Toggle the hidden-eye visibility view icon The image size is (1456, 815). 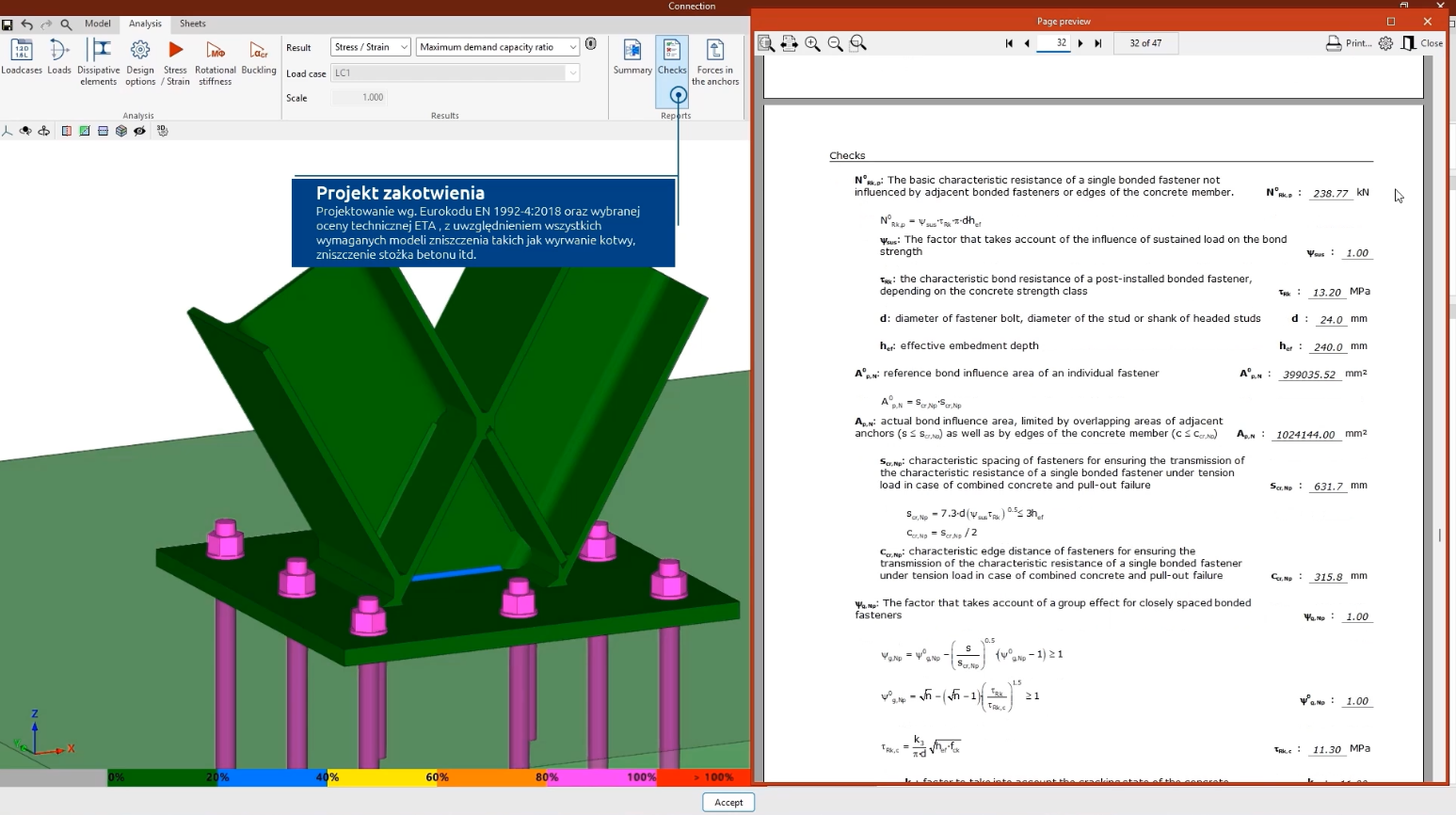pos(139,131)
